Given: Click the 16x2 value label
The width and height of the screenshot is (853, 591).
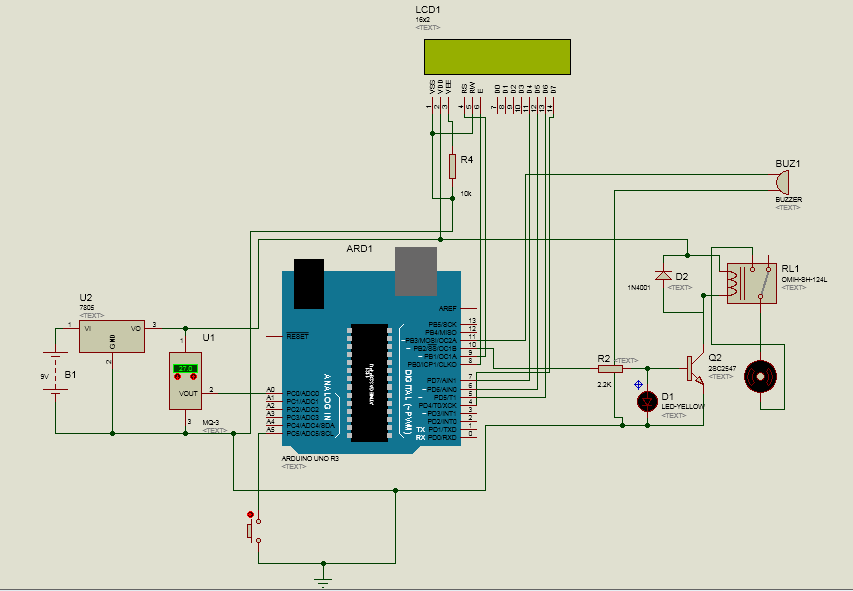Looking at the screenshot, I should pos(423,20).
